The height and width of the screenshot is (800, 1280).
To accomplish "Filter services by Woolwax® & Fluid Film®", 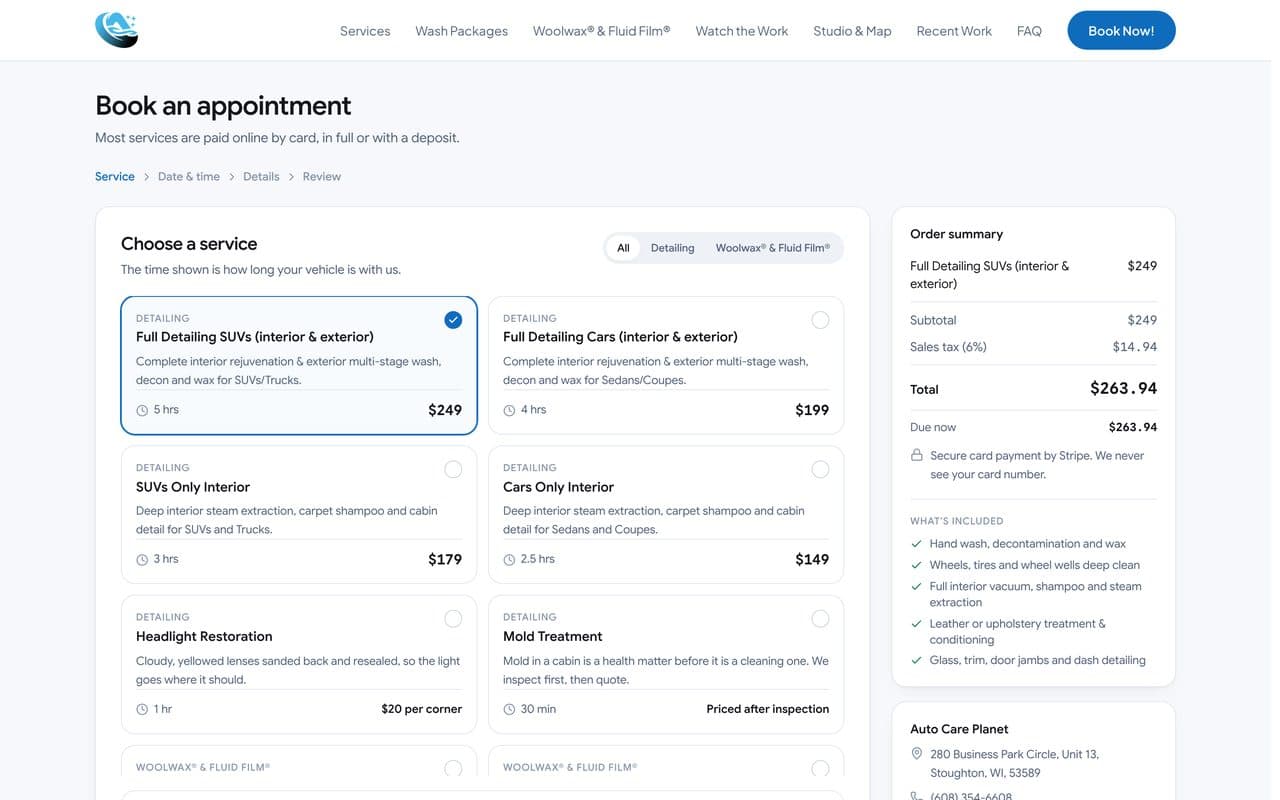I will (x=773, y=248).
